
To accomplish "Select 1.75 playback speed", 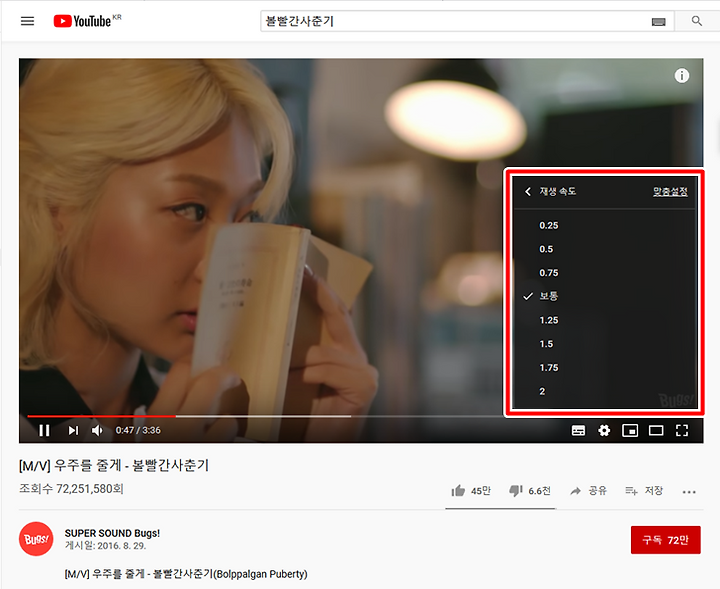I will (x=605, y=368).
